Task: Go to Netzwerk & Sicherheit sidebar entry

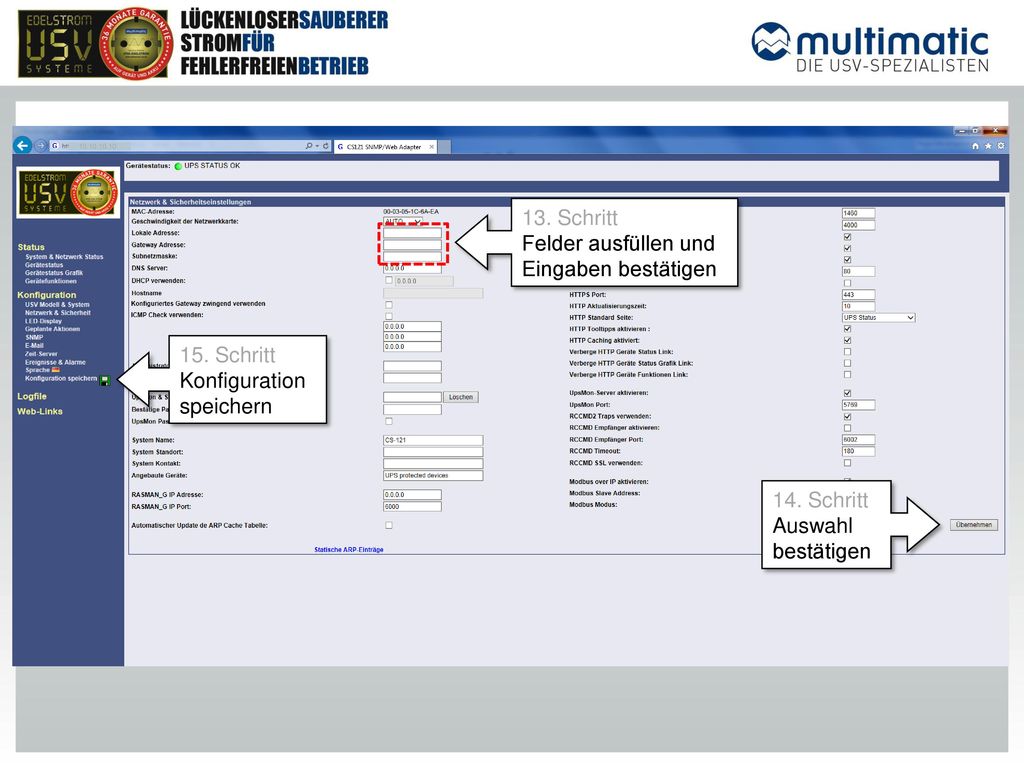Action: pyautogui.click(x=58, y=313)
